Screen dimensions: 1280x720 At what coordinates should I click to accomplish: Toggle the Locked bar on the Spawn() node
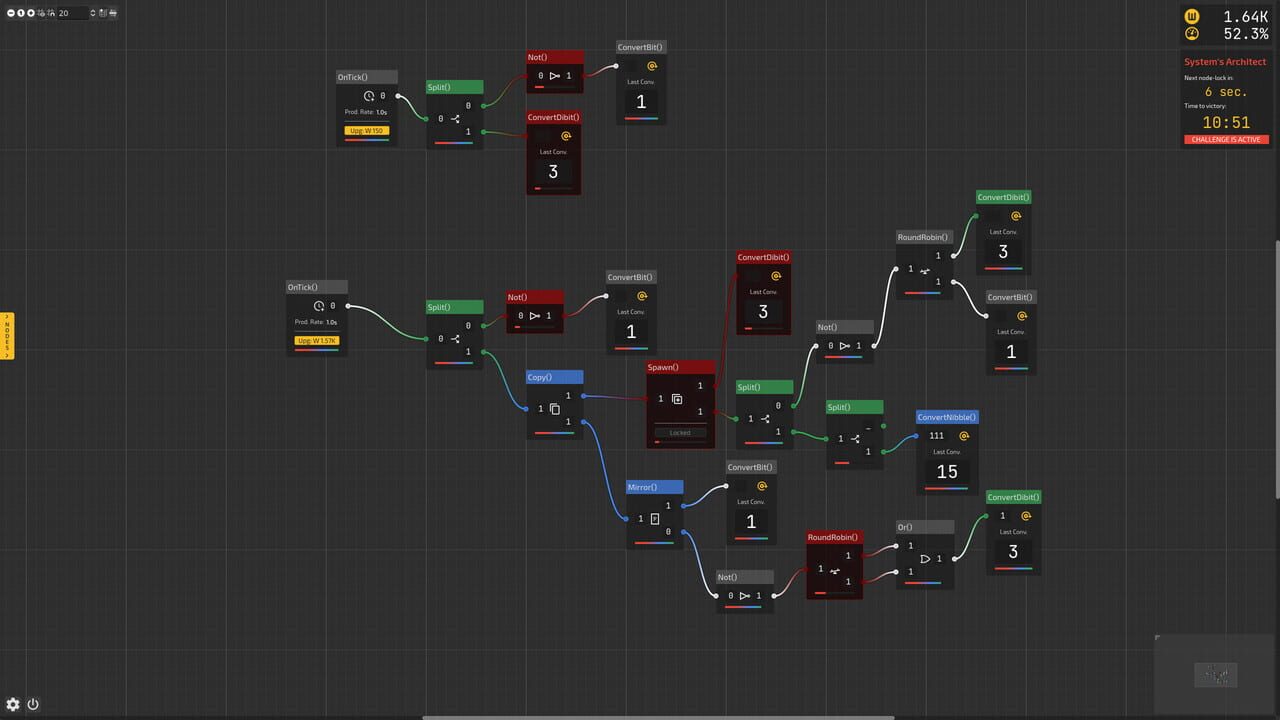pos(679,432)
